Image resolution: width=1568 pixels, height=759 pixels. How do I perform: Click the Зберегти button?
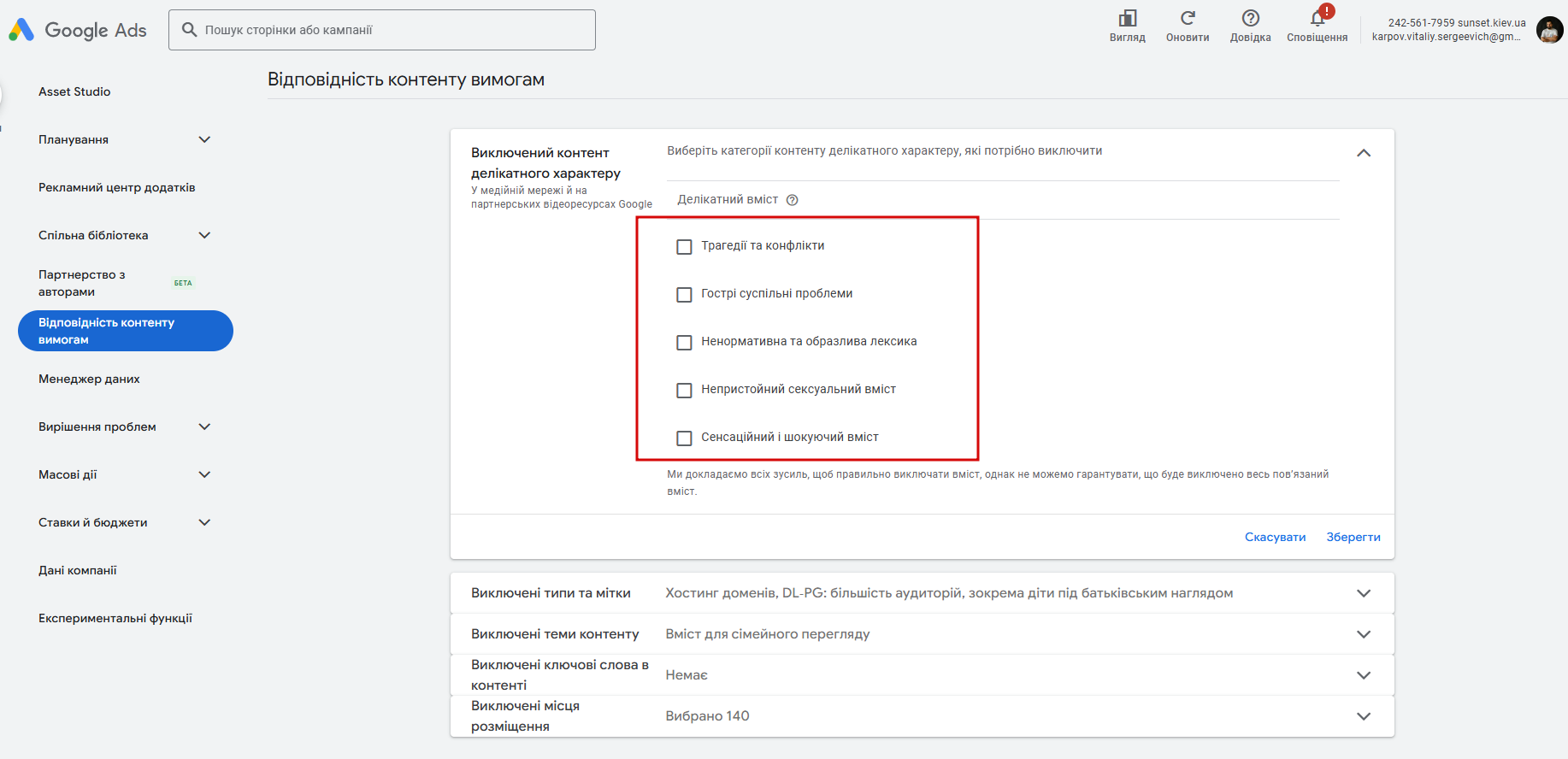coord(1353,537)
